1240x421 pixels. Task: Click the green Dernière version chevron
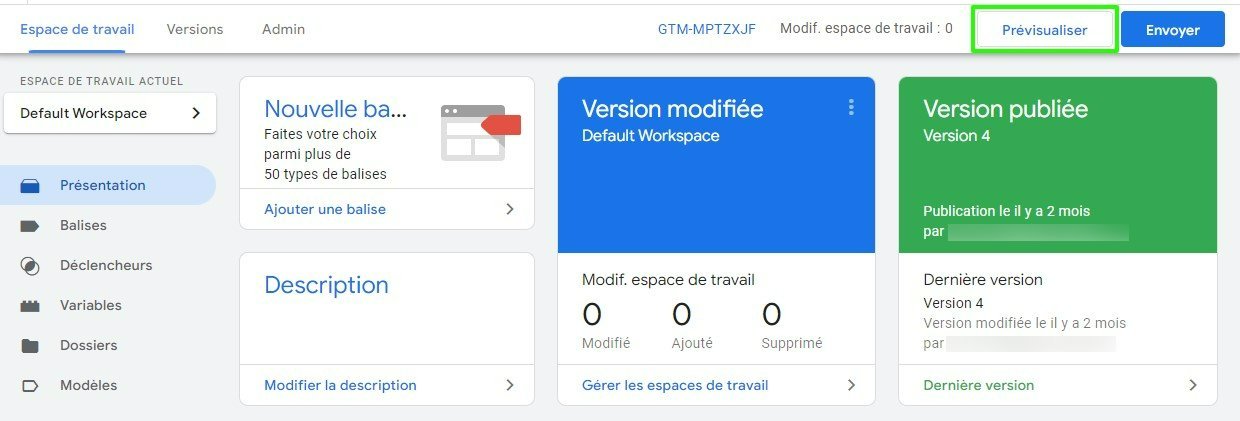(1193, 385)
